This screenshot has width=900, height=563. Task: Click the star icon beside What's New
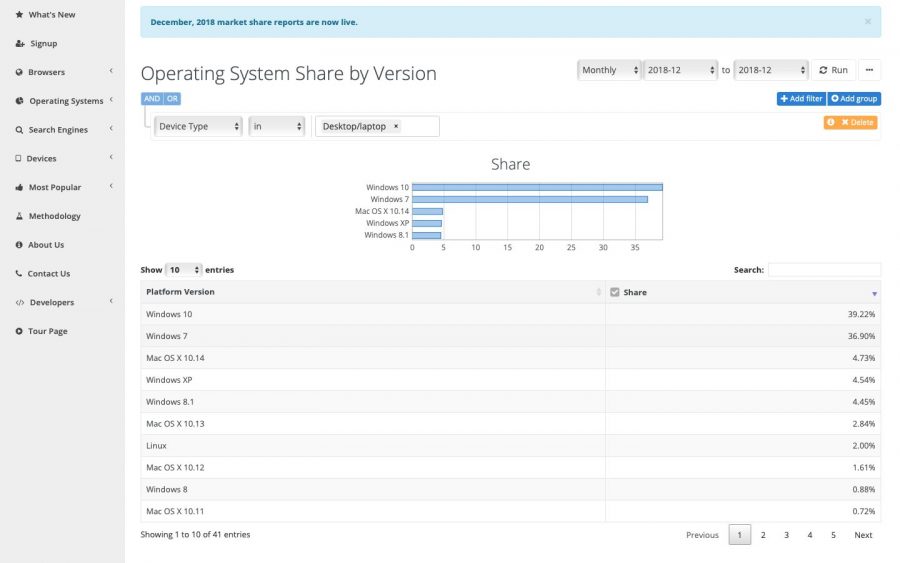pos(19,14)
